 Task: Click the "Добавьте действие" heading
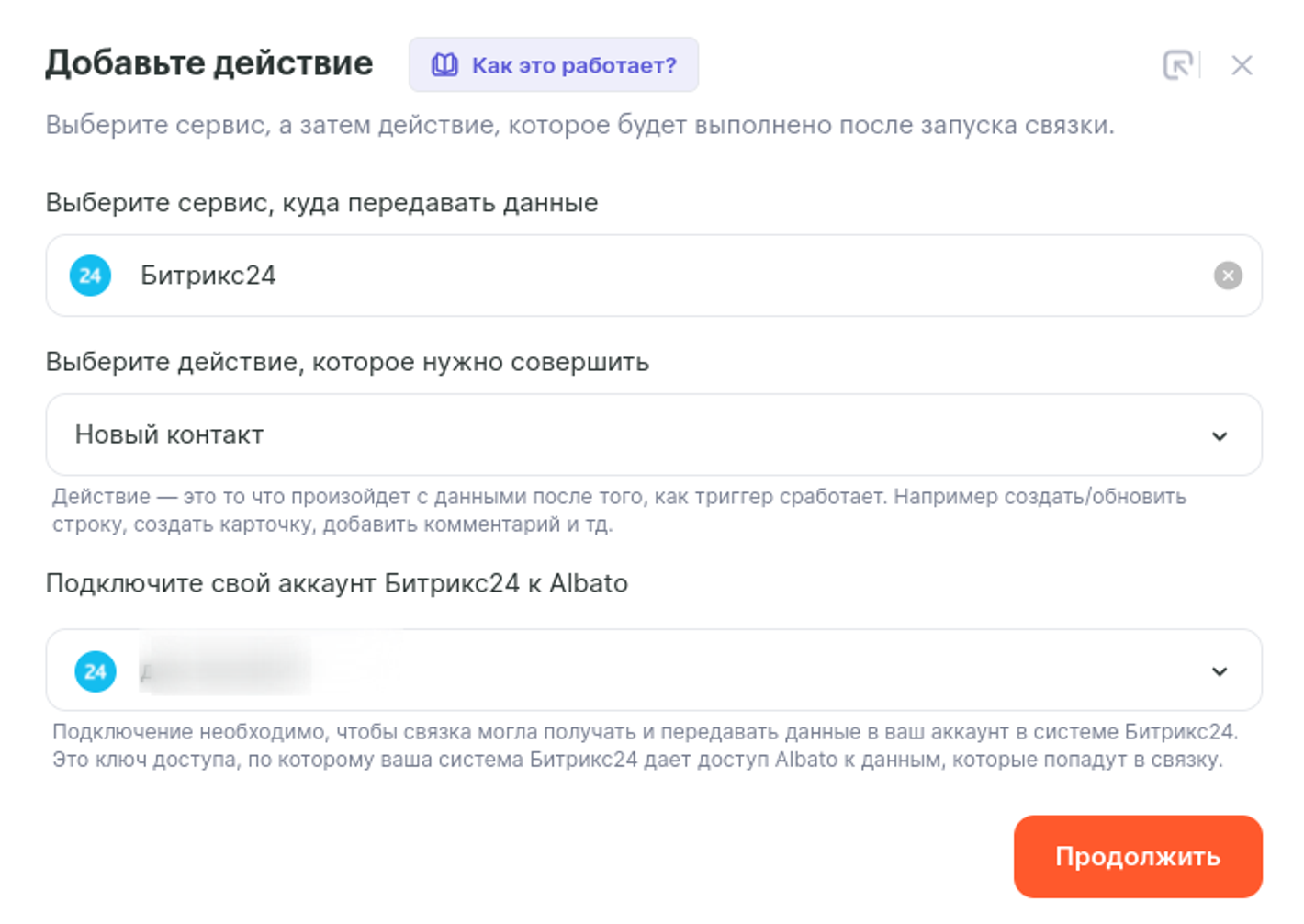point(209,63)
